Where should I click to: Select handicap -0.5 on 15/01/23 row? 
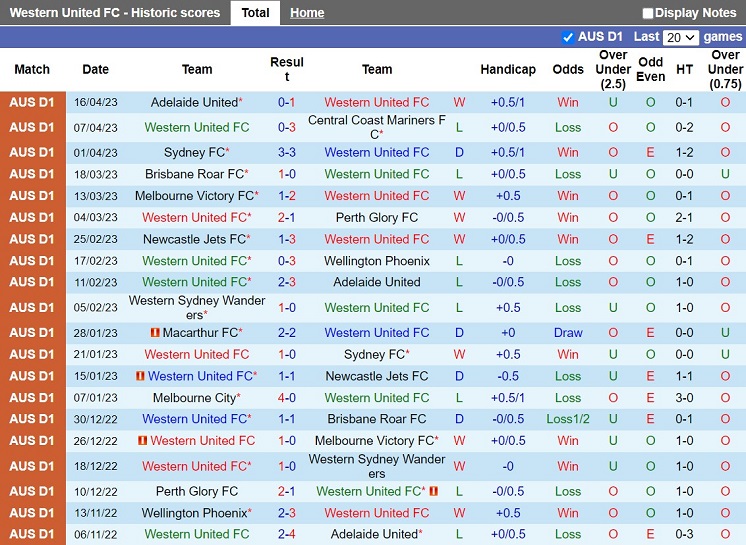(508, 376)
